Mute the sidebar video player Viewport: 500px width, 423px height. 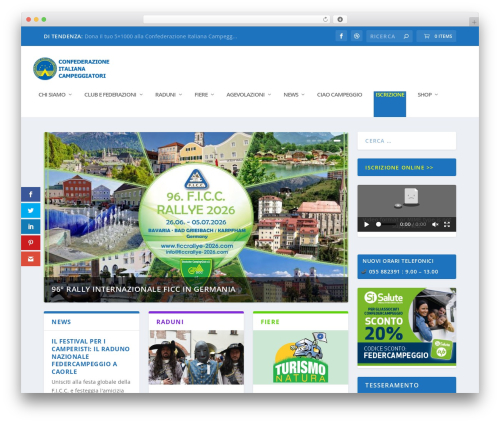[x=435, y=224]
